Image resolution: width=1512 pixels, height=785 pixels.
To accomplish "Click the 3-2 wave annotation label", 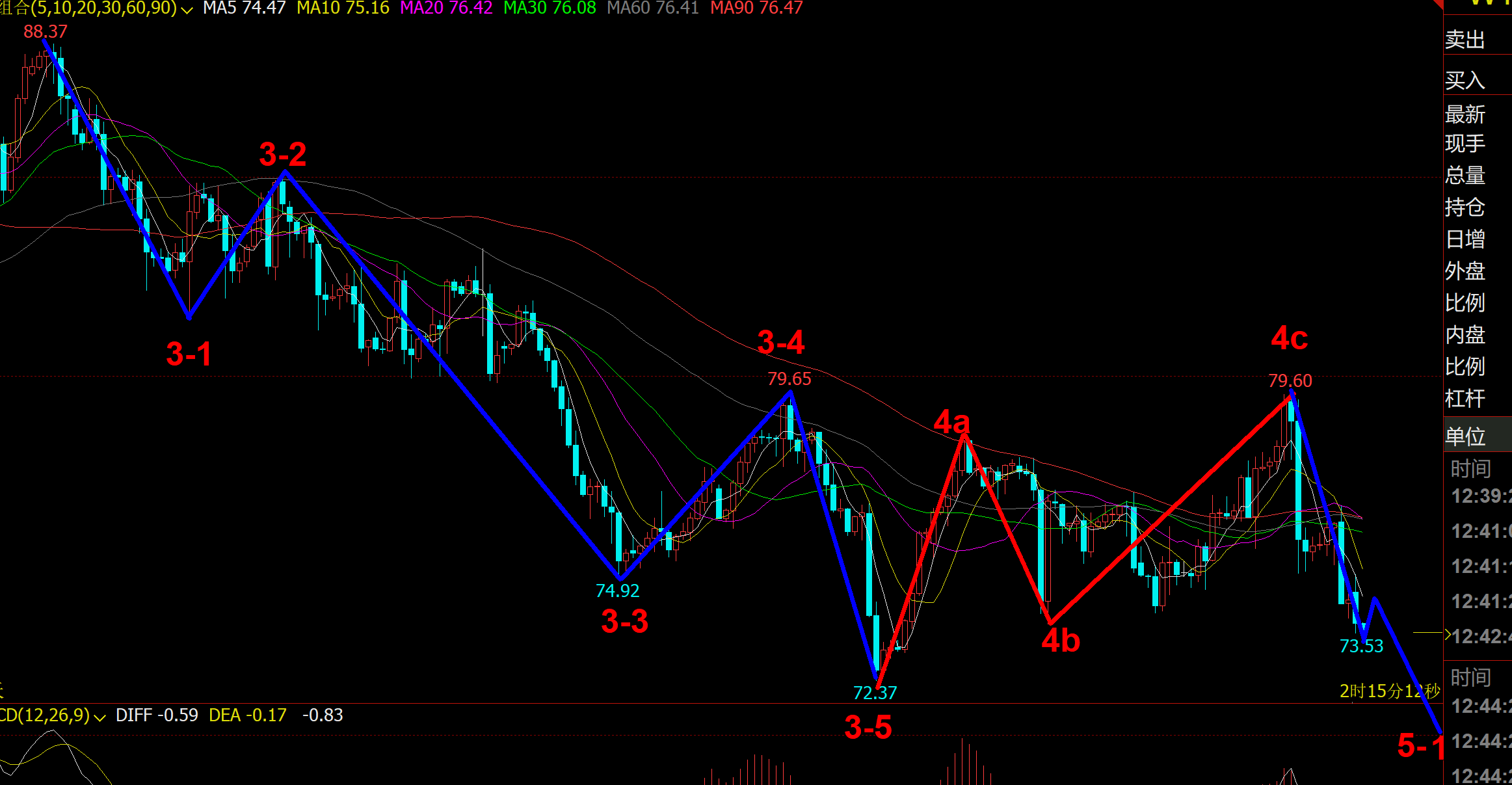I will [x=282, y=155].
